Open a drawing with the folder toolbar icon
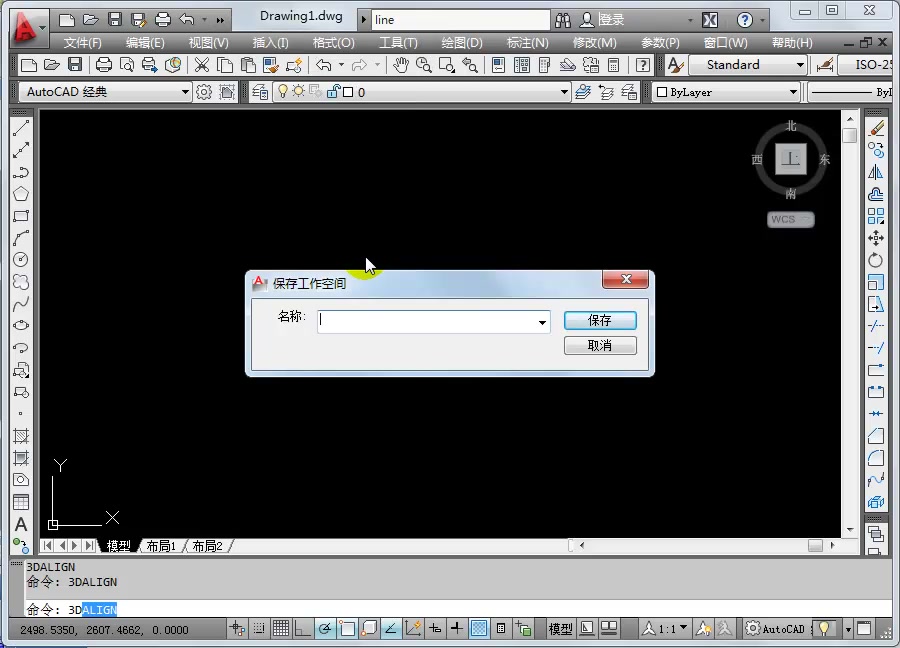Viewport: 900px width, 648px height. (51, 65)
